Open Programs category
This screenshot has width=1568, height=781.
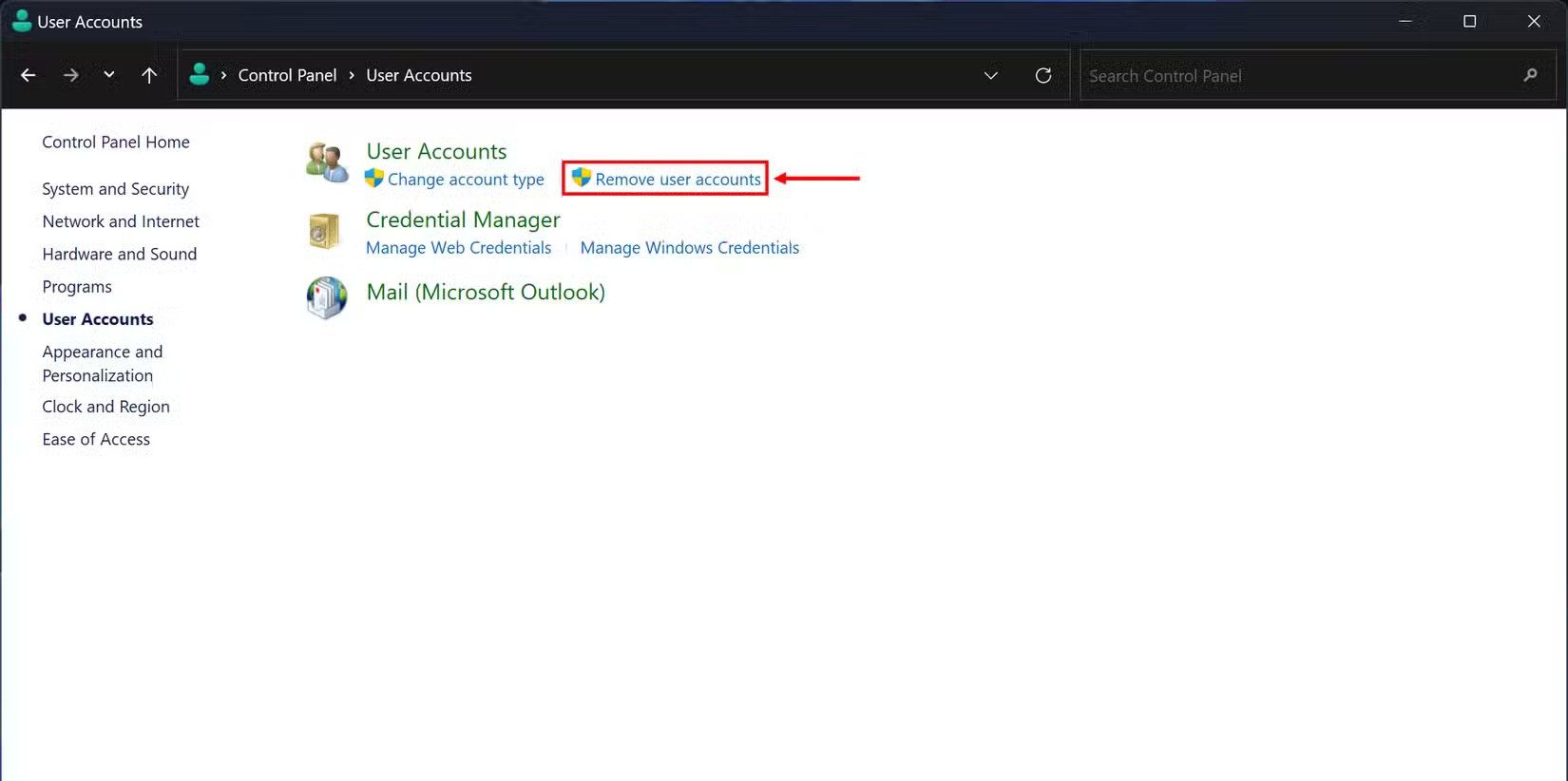coord(77,287)
